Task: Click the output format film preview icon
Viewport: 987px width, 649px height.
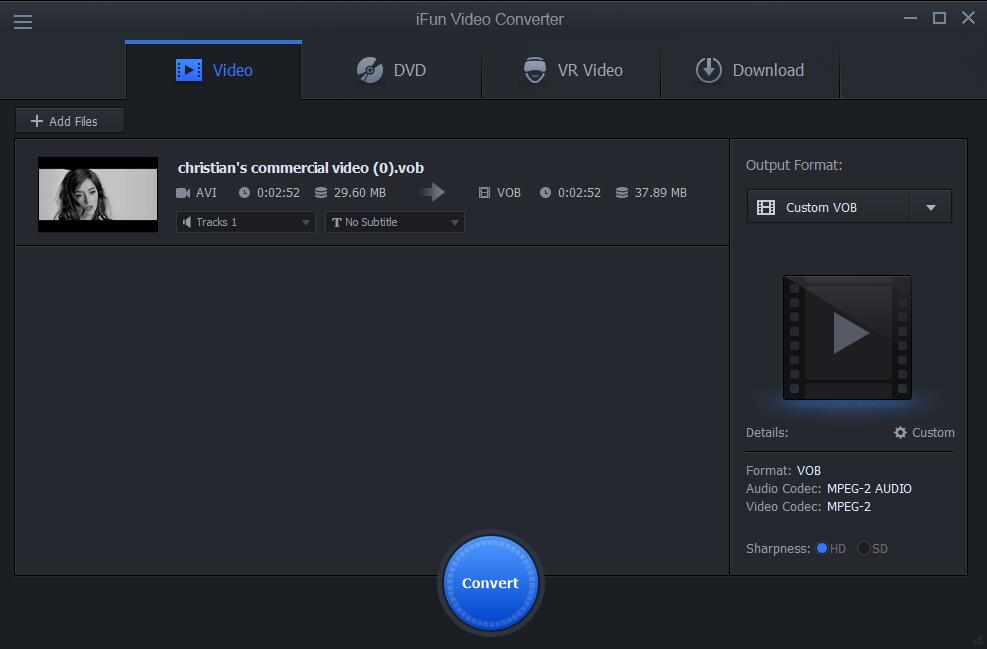Action: click(x=847, y=337)
